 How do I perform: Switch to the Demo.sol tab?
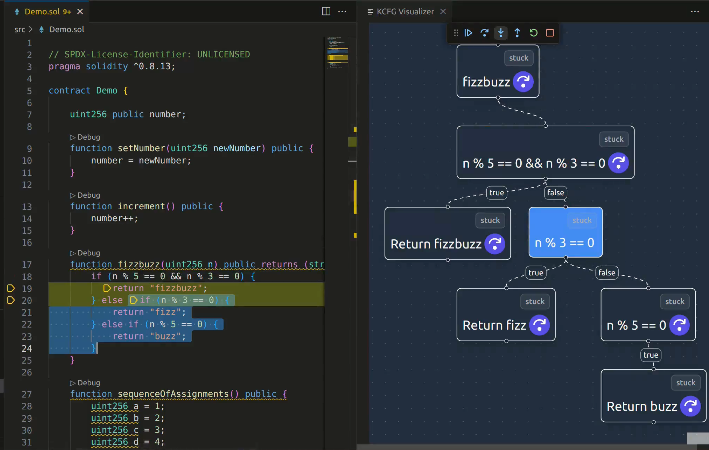(x=47, y=11)
